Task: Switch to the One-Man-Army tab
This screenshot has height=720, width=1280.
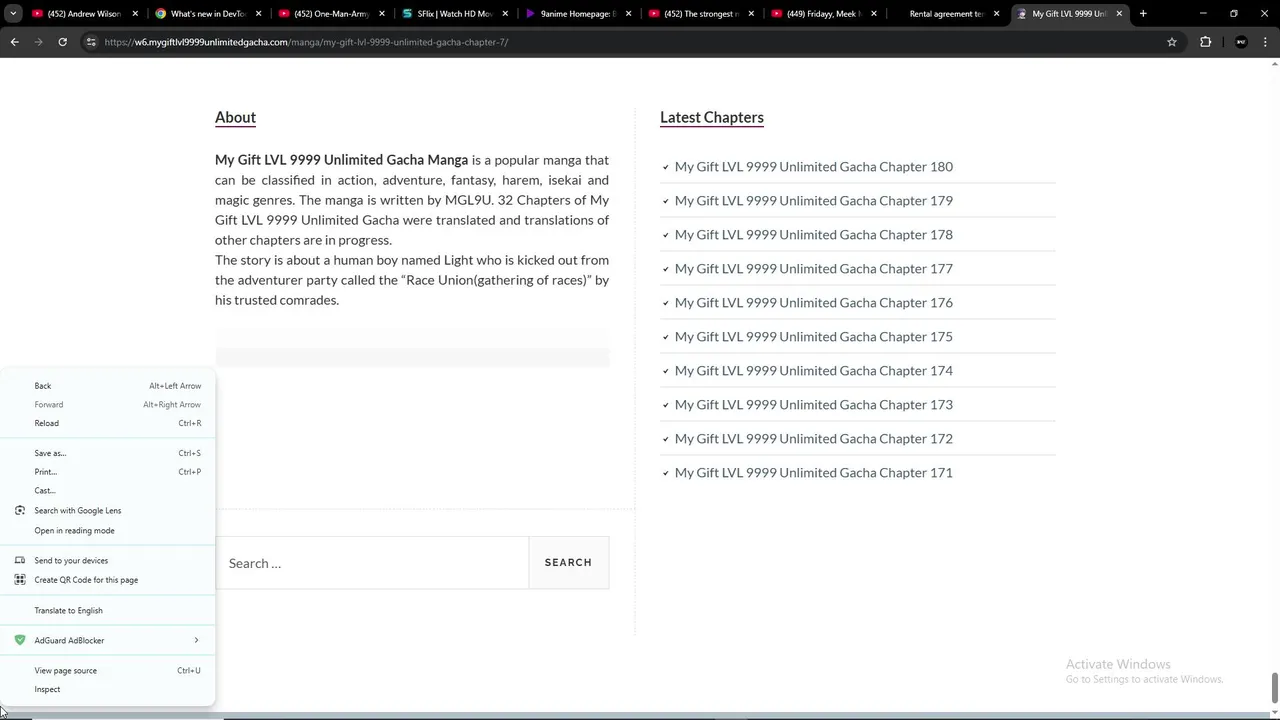Action: tap(331, 14)
